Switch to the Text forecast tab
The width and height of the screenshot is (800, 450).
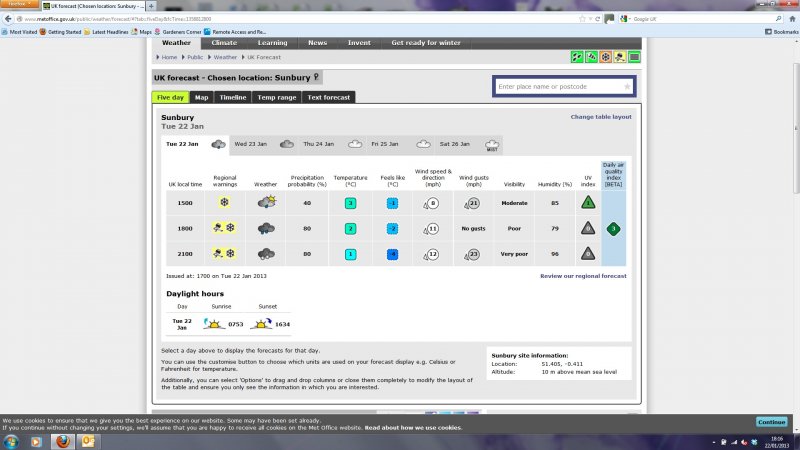tap(329, 97)
